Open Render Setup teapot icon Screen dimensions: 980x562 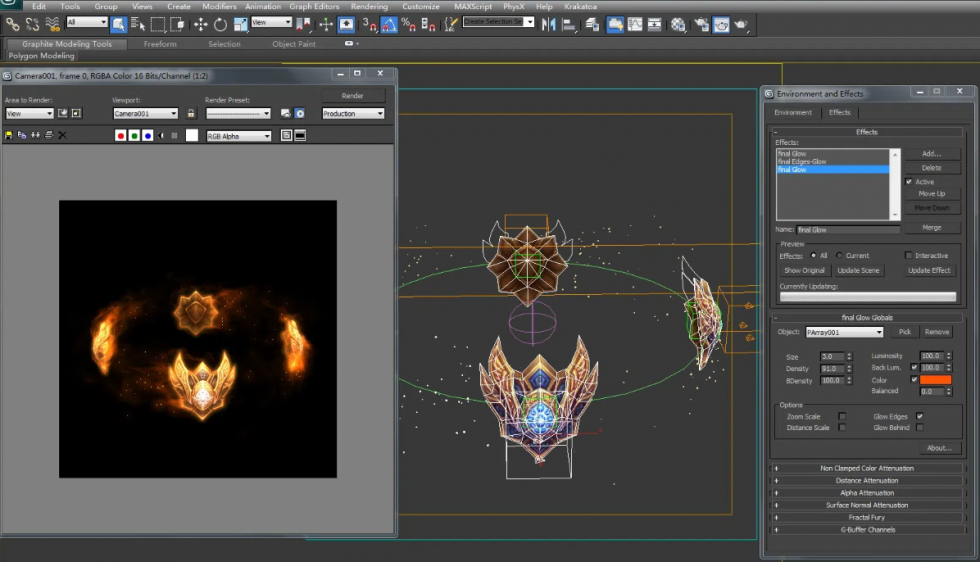click(x=701, y=24)
